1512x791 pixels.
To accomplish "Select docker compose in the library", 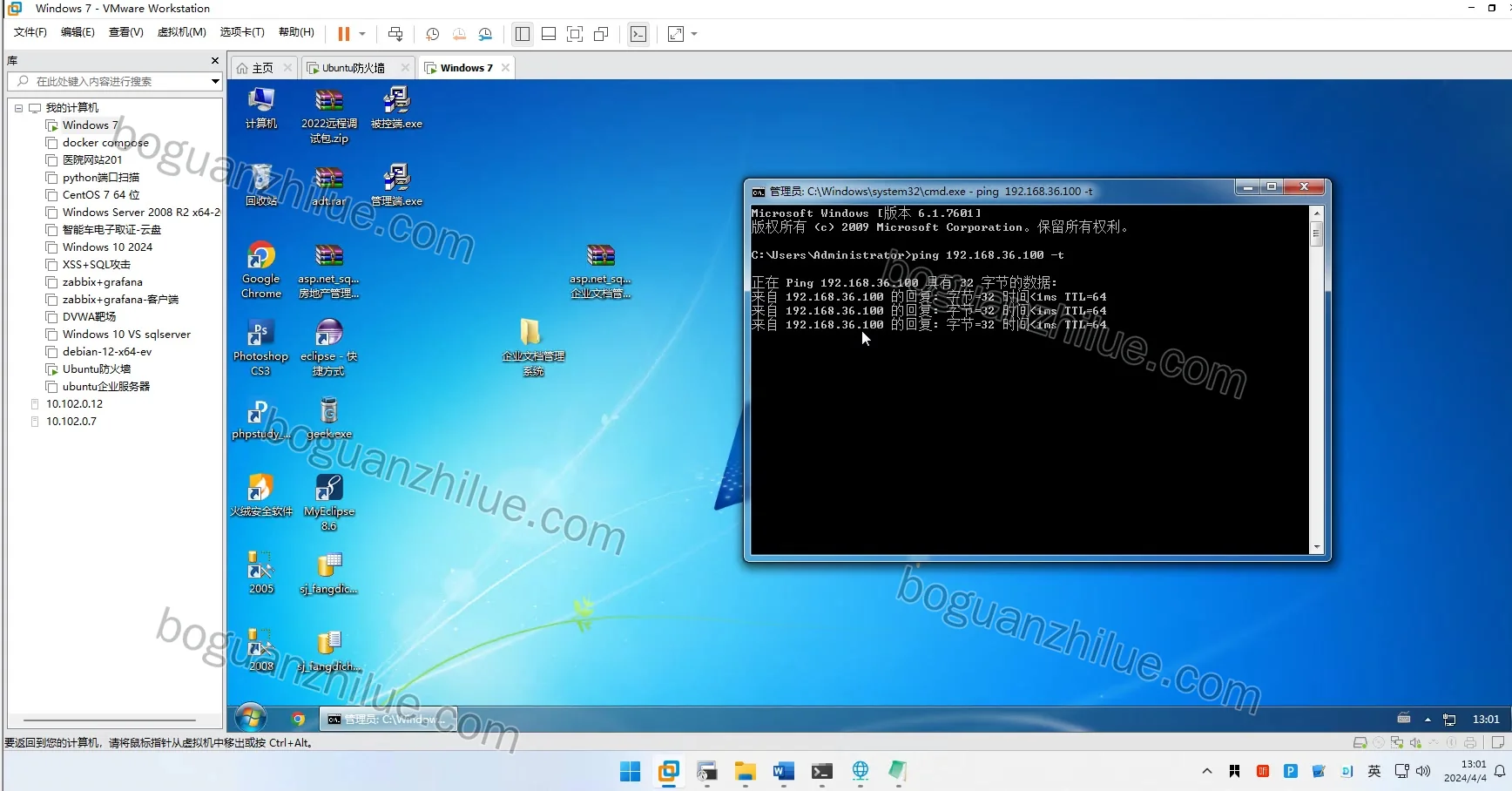I will [x=105, y=143].
